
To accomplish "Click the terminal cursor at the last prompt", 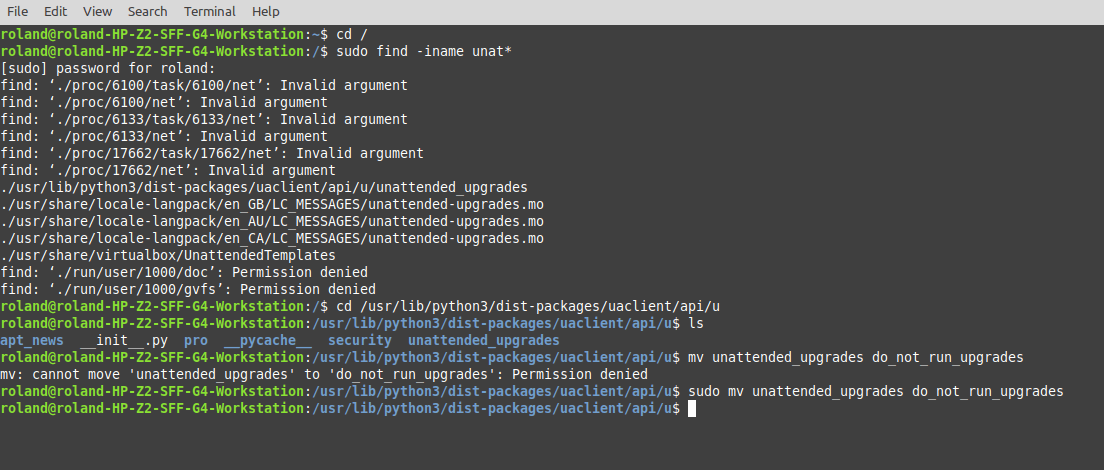I will tap(690, 409).
